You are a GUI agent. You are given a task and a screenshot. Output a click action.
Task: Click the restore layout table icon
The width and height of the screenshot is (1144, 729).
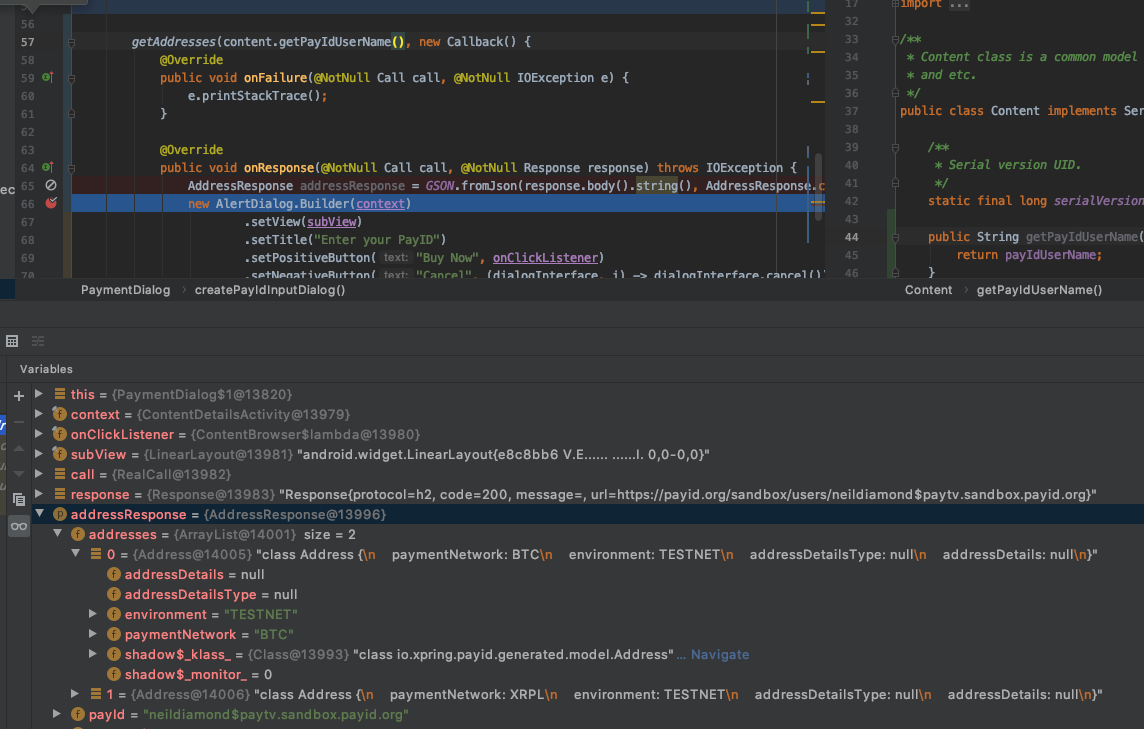[12, 341]
